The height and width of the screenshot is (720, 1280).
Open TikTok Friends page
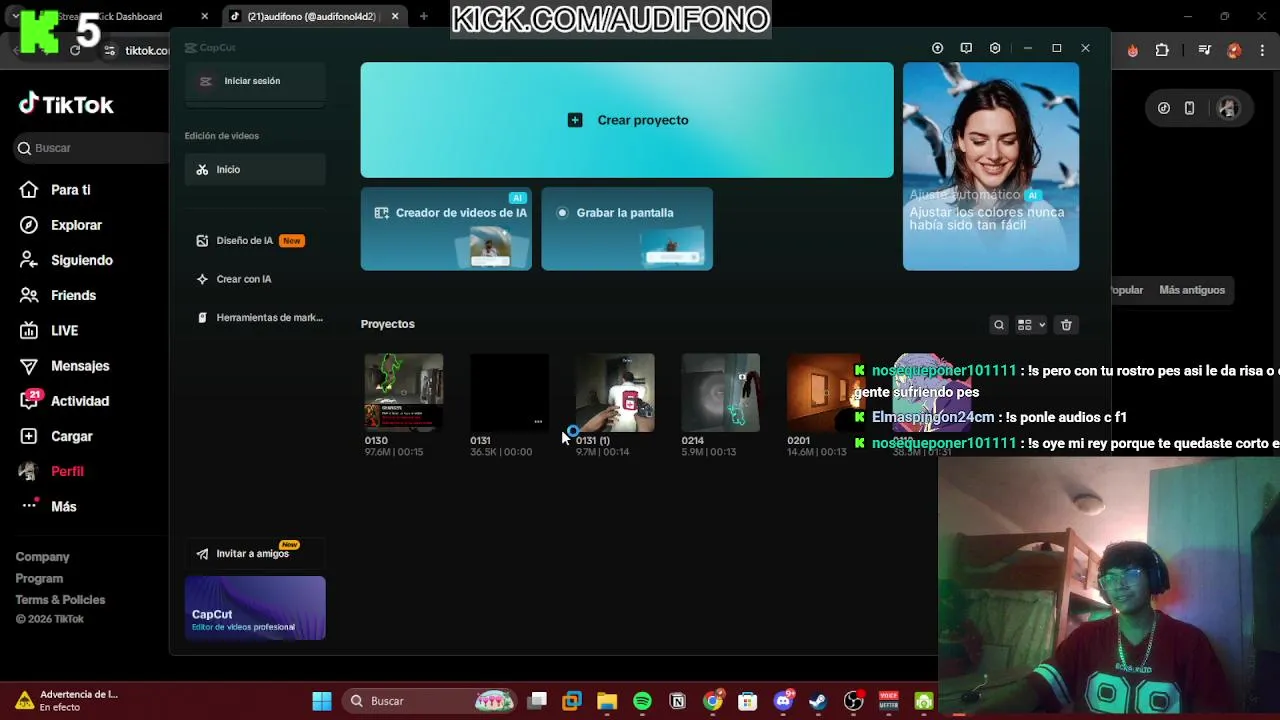coord(73,295)
